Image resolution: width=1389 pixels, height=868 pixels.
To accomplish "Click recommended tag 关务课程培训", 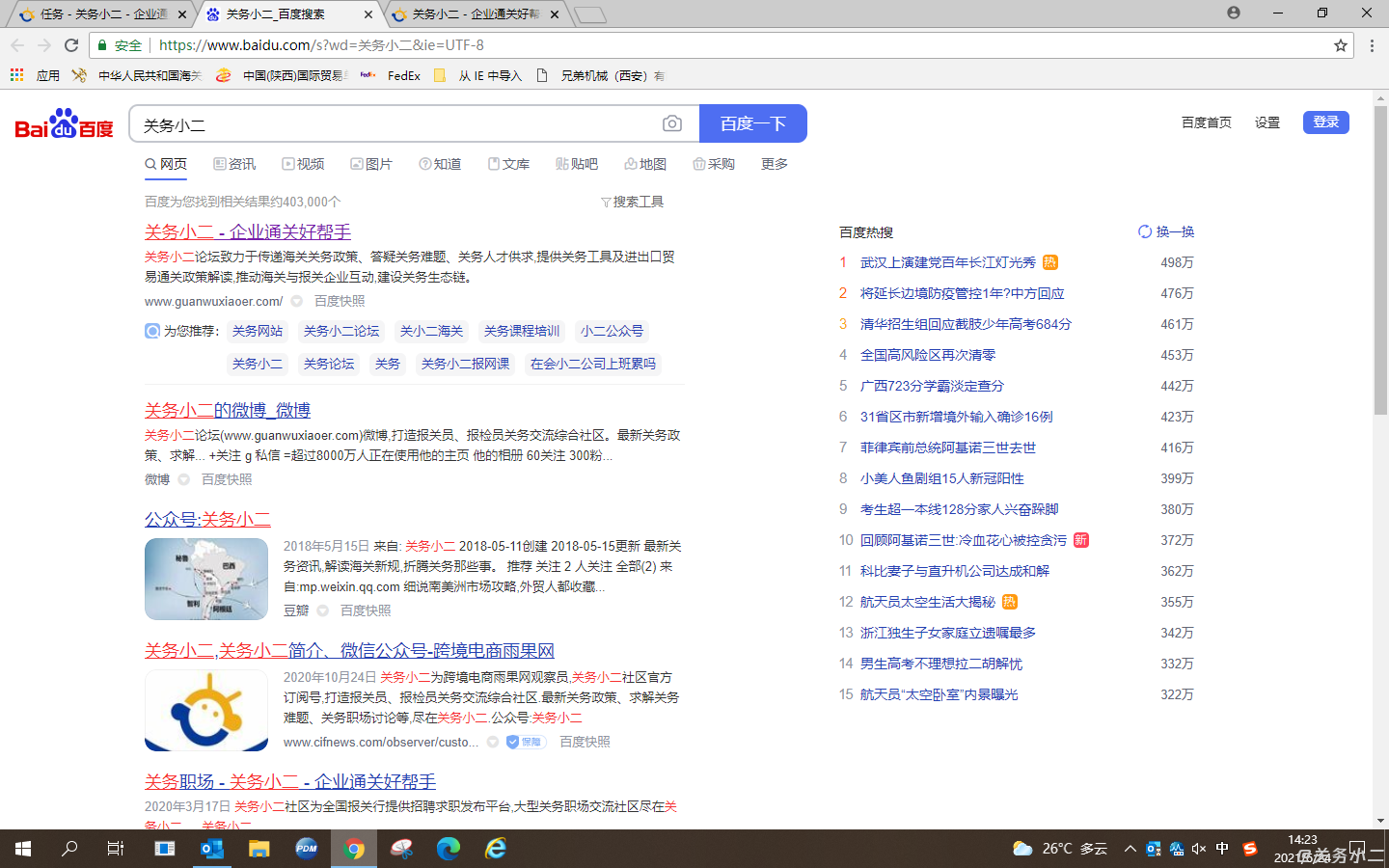I will coord(522,331).
